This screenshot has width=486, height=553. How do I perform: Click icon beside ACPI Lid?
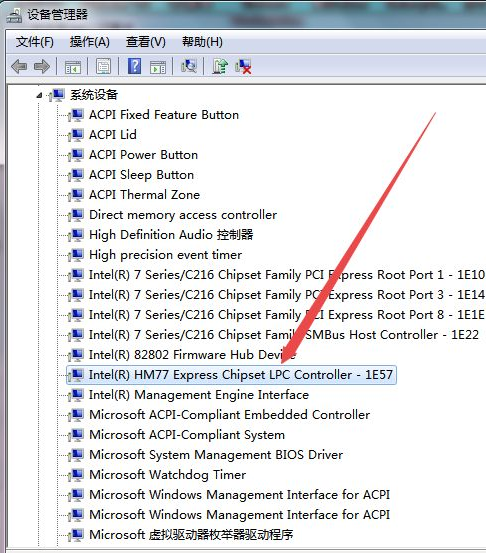(x=76, y=135)
